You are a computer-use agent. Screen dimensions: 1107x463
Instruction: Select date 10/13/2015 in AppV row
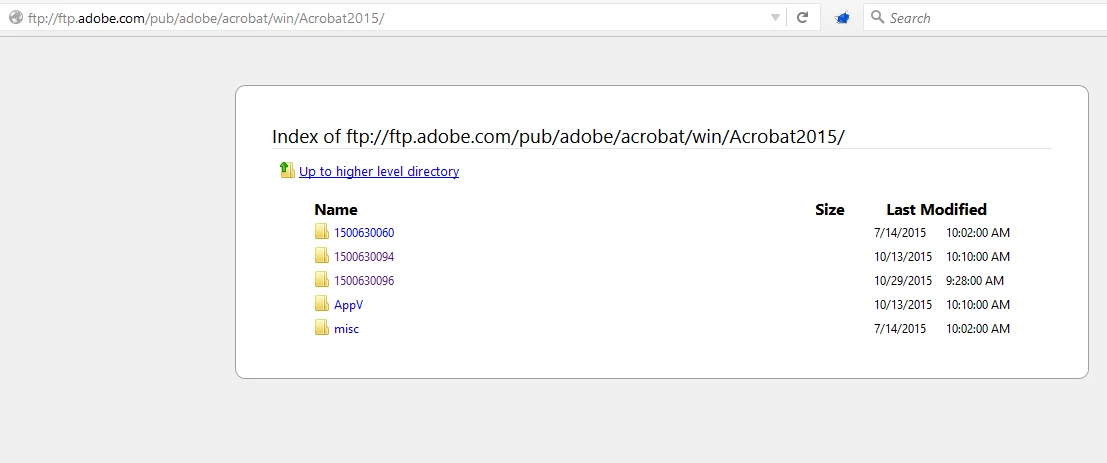point(902,305)
